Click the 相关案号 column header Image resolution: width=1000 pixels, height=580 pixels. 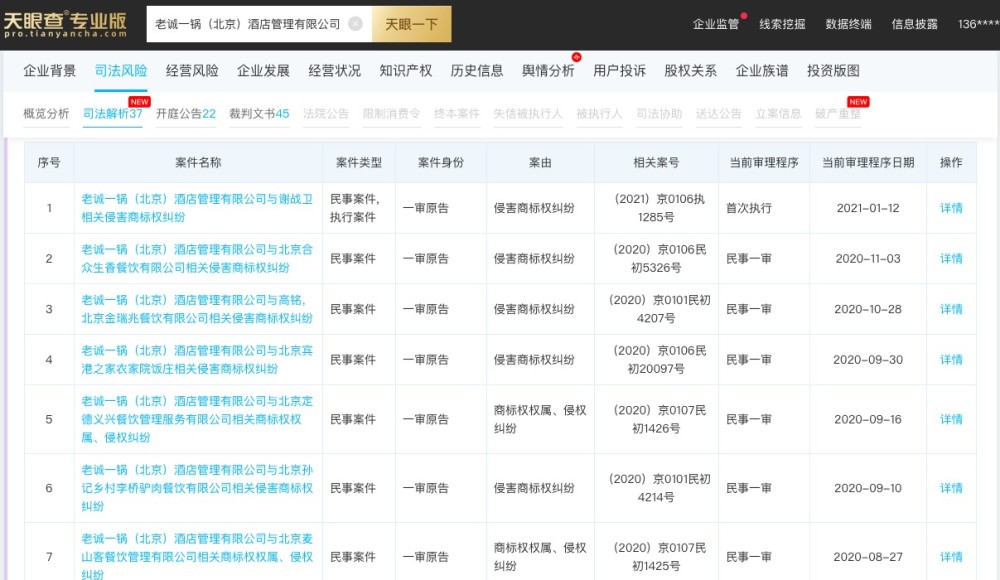coord(656,163)
